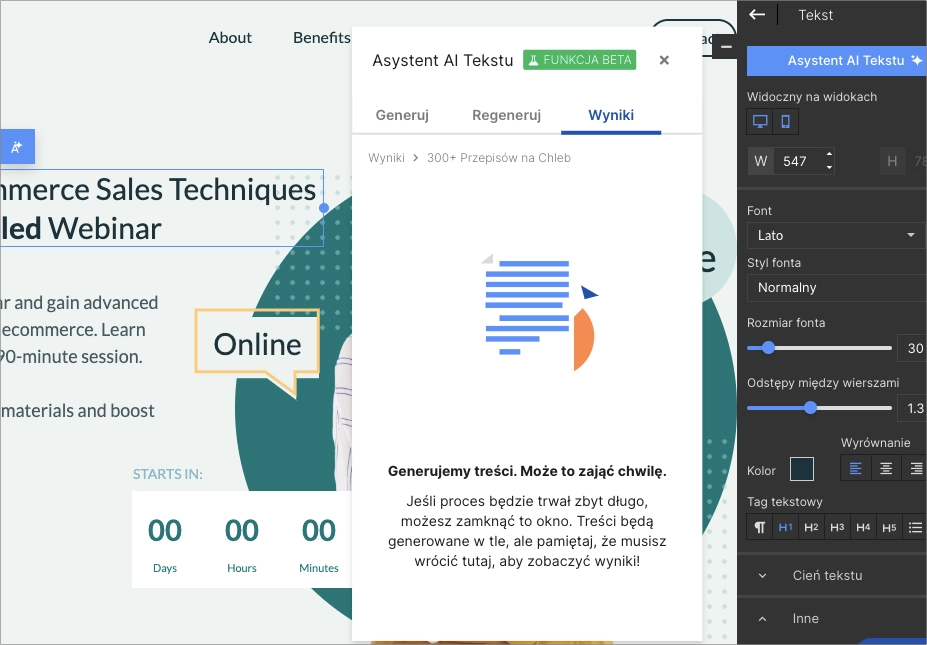Click the Asystent AI Tekstu button
This screenshot has width=927, height=645.
pyautogui.click(x=836, y=60)
